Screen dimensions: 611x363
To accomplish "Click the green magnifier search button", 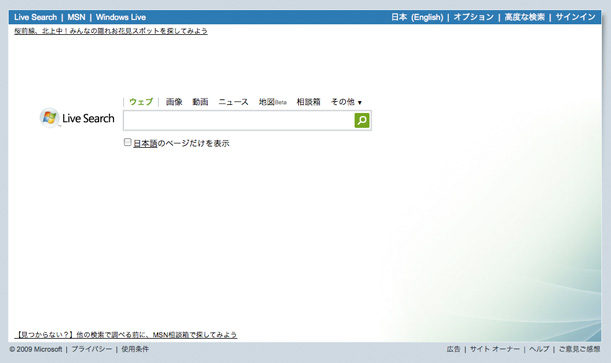I will click(362, 120).
